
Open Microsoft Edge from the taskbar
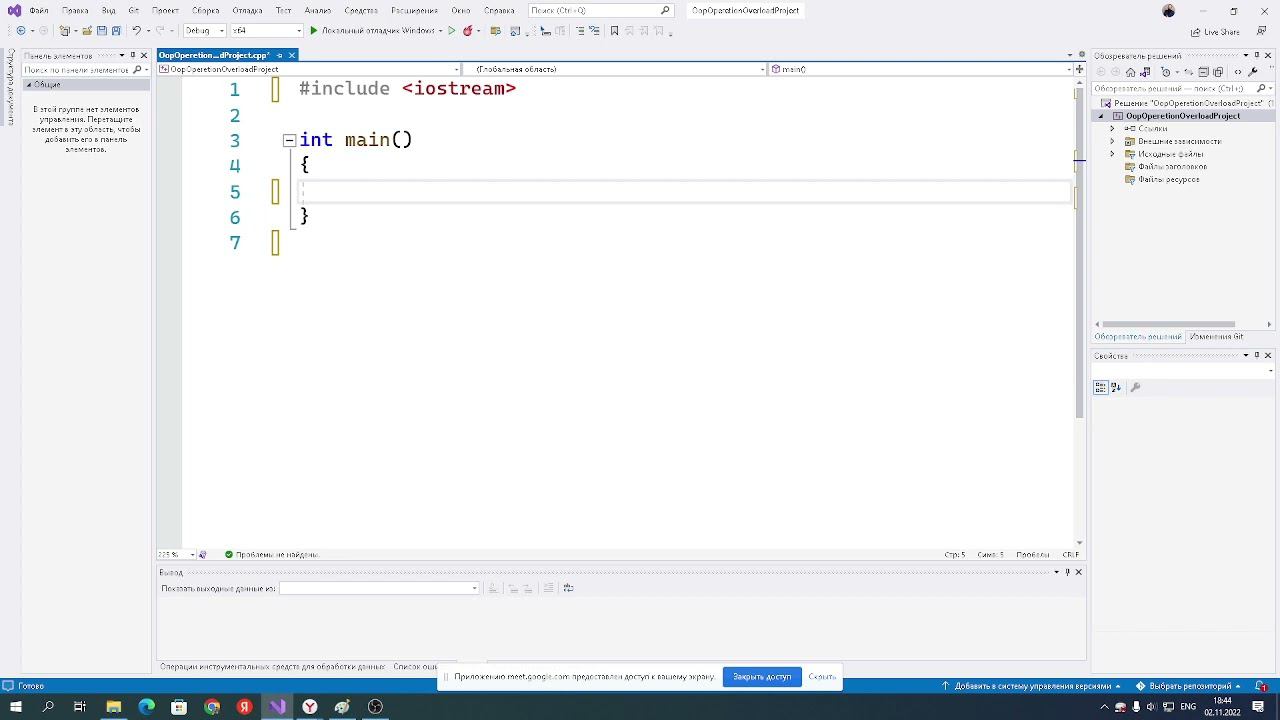(x=147, y=706)
